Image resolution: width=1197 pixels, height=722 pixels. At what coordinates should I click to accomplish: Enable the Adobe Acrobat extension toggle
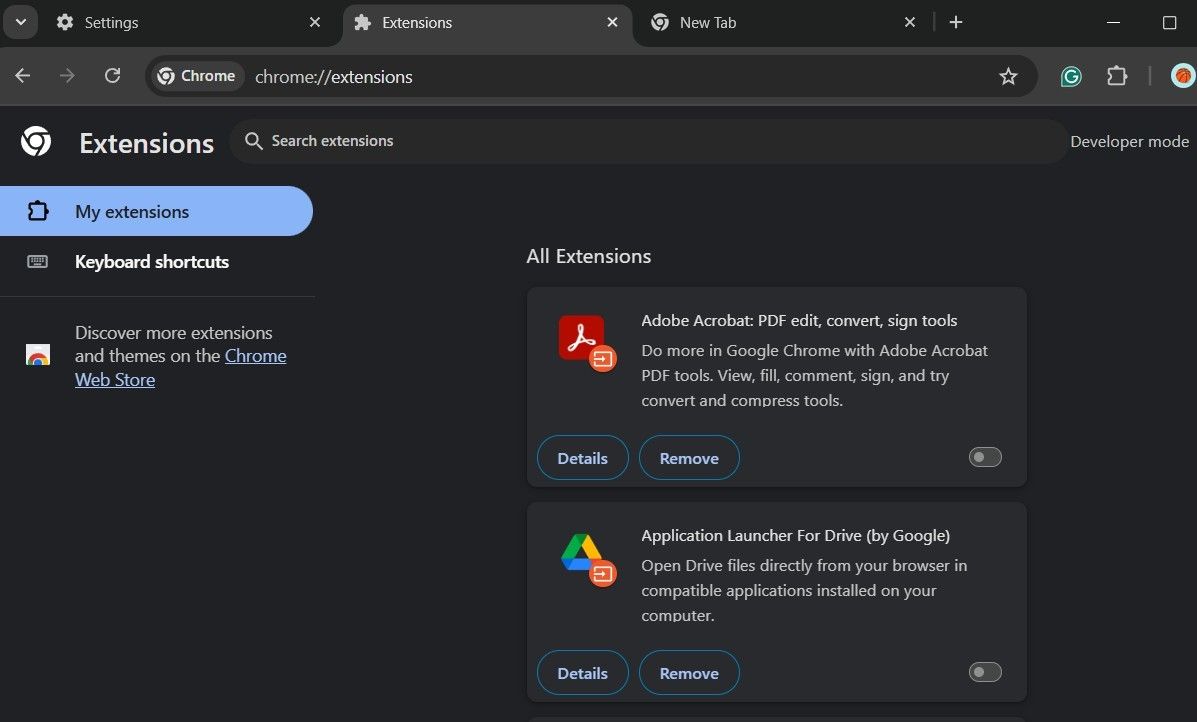click(x=985, y=457)
